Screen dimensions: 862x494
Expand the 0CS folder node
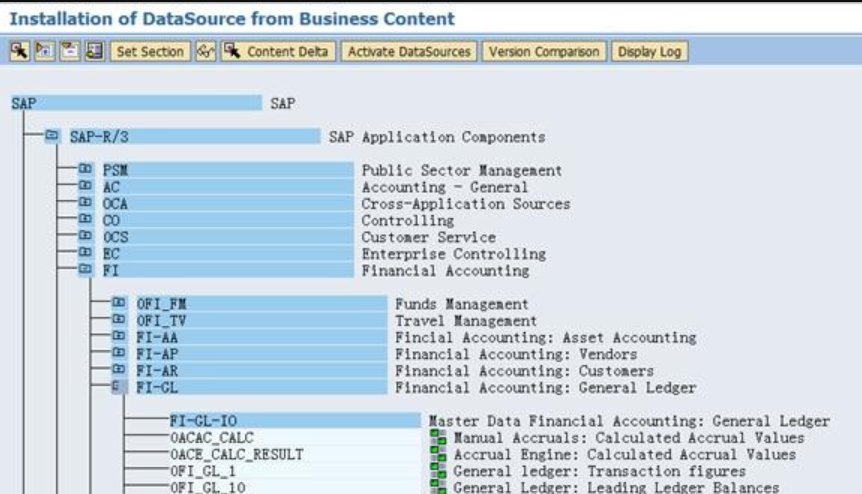pos(85,236)
